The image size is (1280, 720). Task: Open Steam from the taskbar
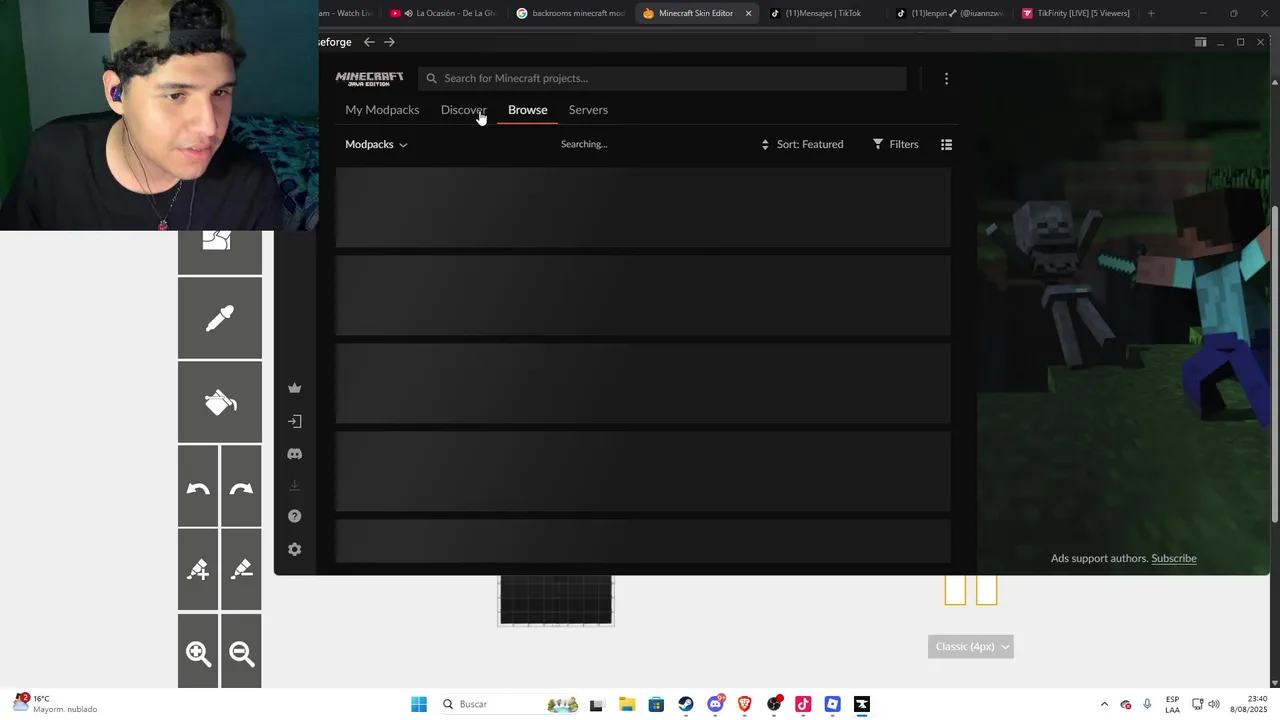(x=686, y=704)
